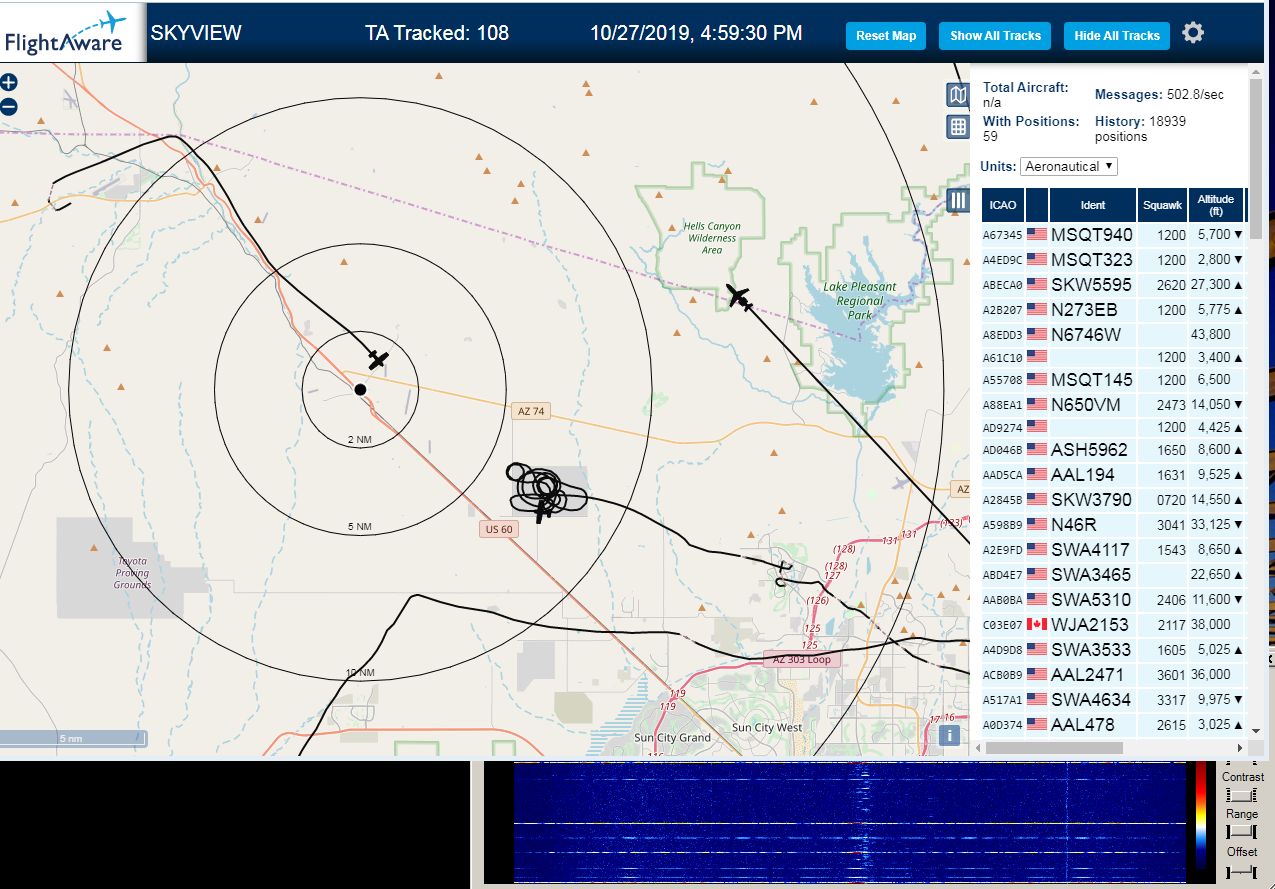Select the MSQT323 aircraft row
Viewport: 1275px width, 889px height.
coord(1113,260)
